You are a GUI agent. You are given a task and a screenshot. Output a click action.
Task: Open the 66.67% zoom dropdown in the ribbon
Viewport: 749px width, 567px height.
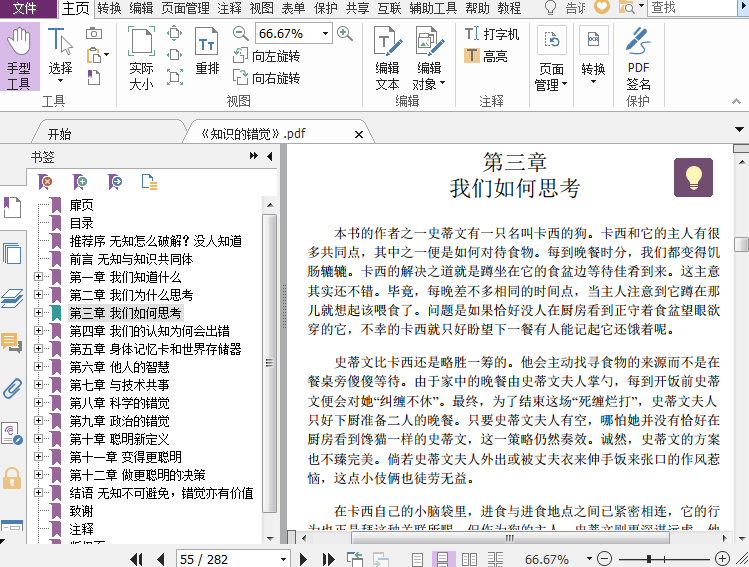(x=326, y=33)
